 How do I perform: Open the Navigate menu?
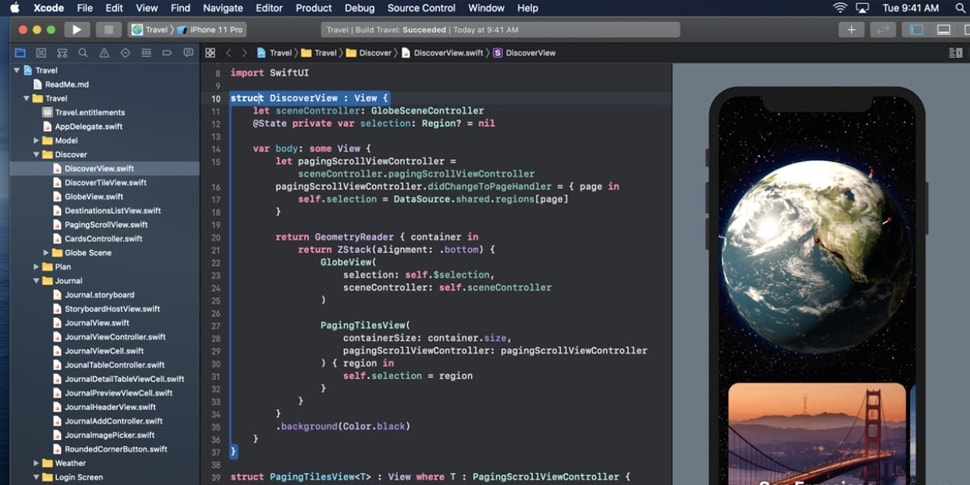click(223, 8)
